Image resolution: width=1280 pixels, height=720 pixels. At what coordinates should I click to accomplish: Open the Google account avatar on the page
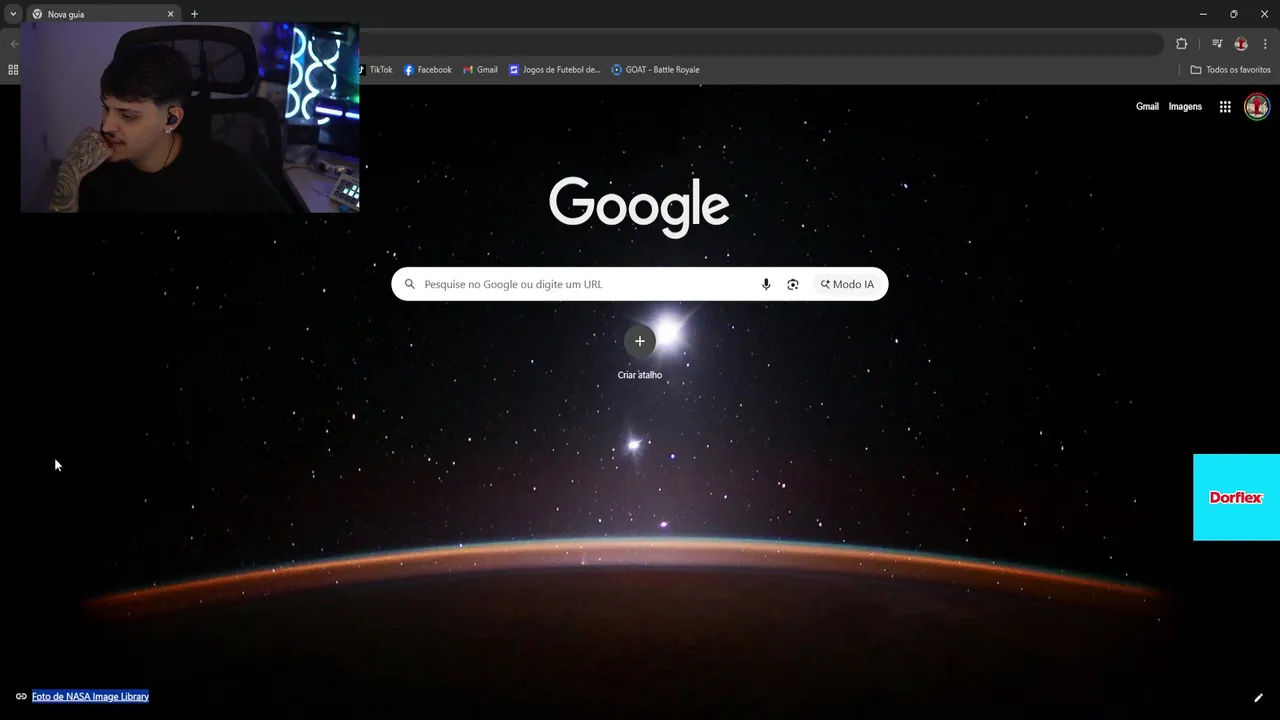pos(1257,106)
